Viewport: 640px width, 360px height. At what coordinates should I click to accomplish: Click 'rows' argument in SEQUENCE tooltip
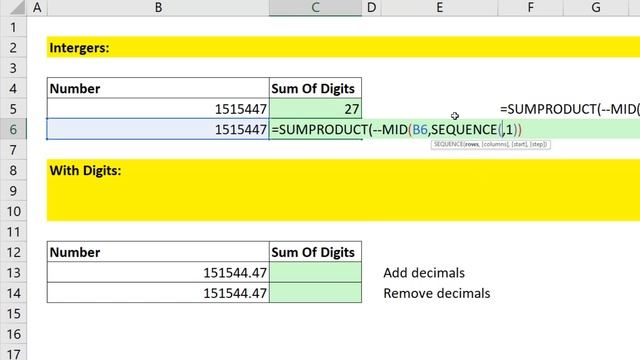tap(471, 144)
